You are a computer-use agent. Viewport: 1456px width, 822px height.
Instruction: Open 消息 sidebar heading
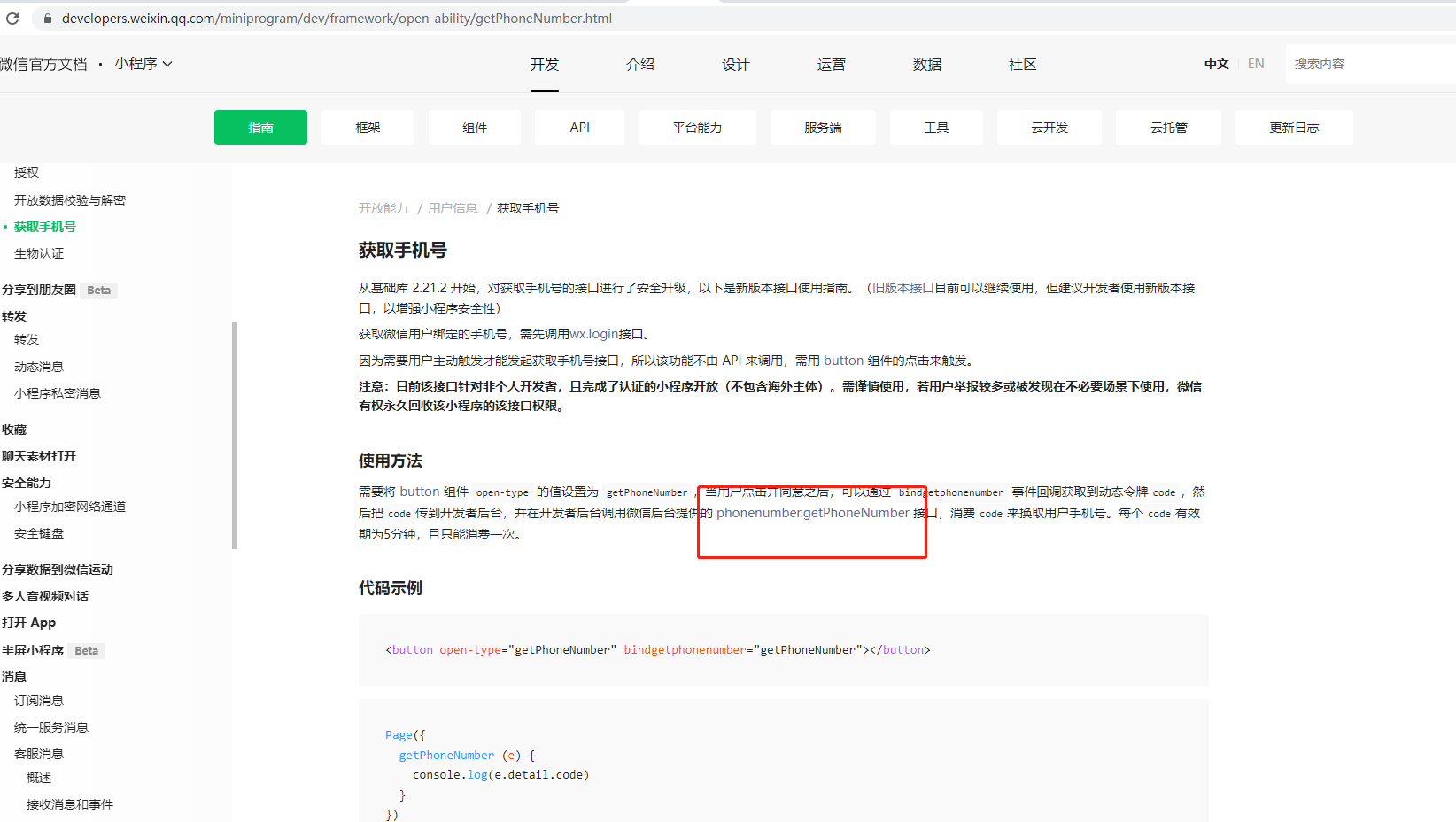pyautogui.click(x=14, y=677)
